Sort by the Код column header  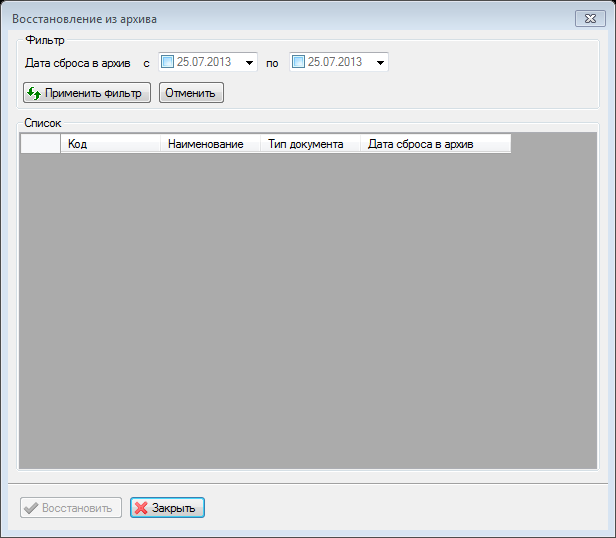(110, 144)
